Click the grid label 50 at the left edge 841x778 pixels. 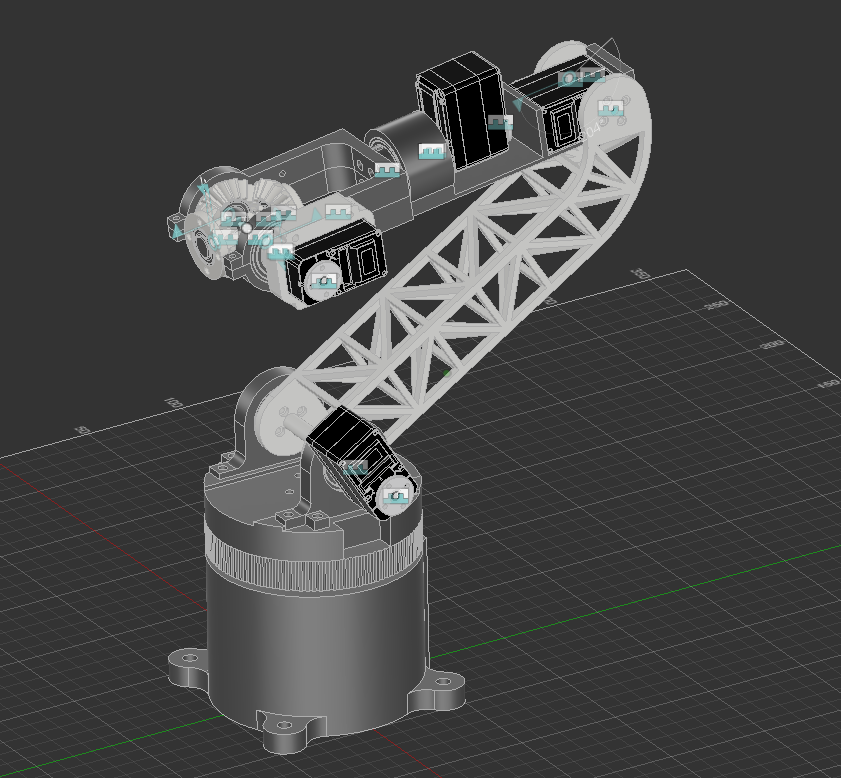tap(82, 431)
